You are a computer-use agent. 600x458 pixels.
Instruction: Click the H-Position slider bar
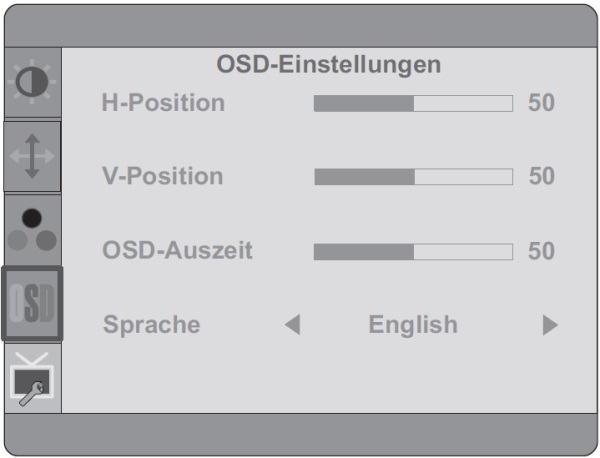coord(413,103)
